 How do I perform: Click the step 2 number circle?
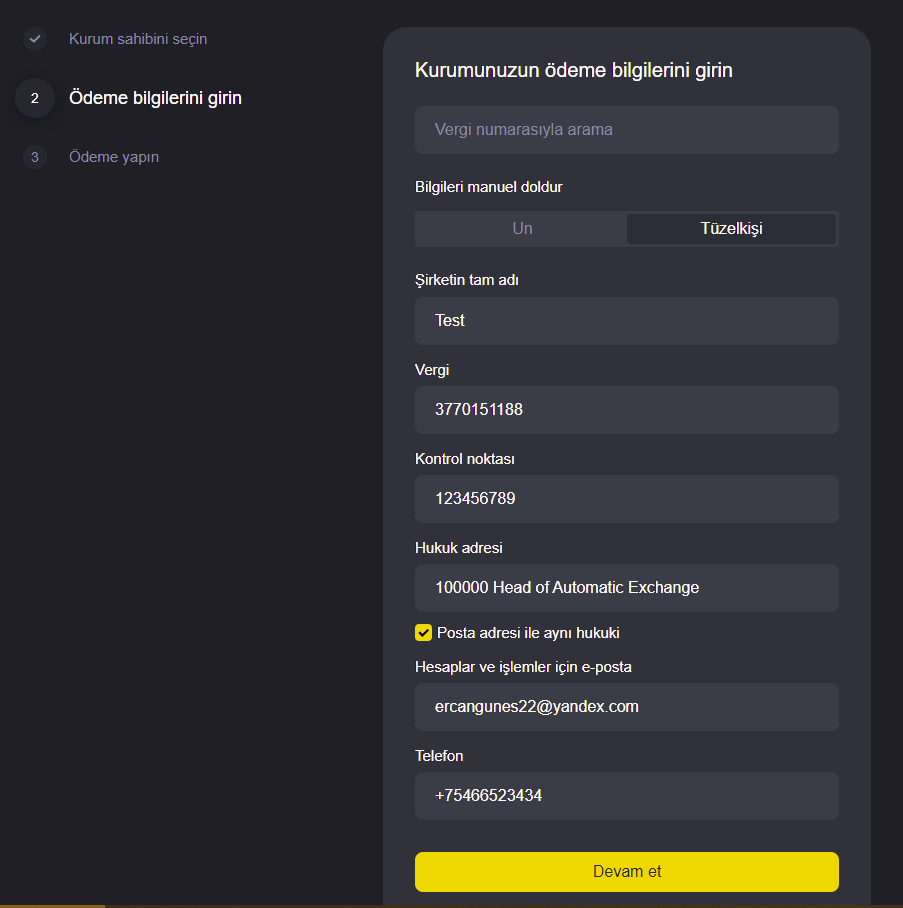click(x=35, y=98)
